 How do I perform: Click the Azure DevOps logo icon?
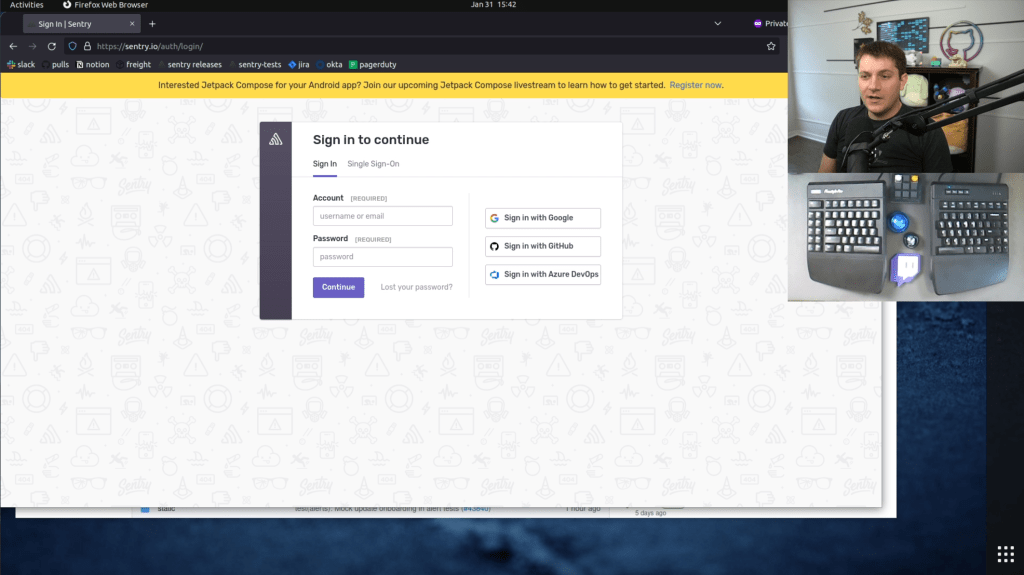pos(494,274)
